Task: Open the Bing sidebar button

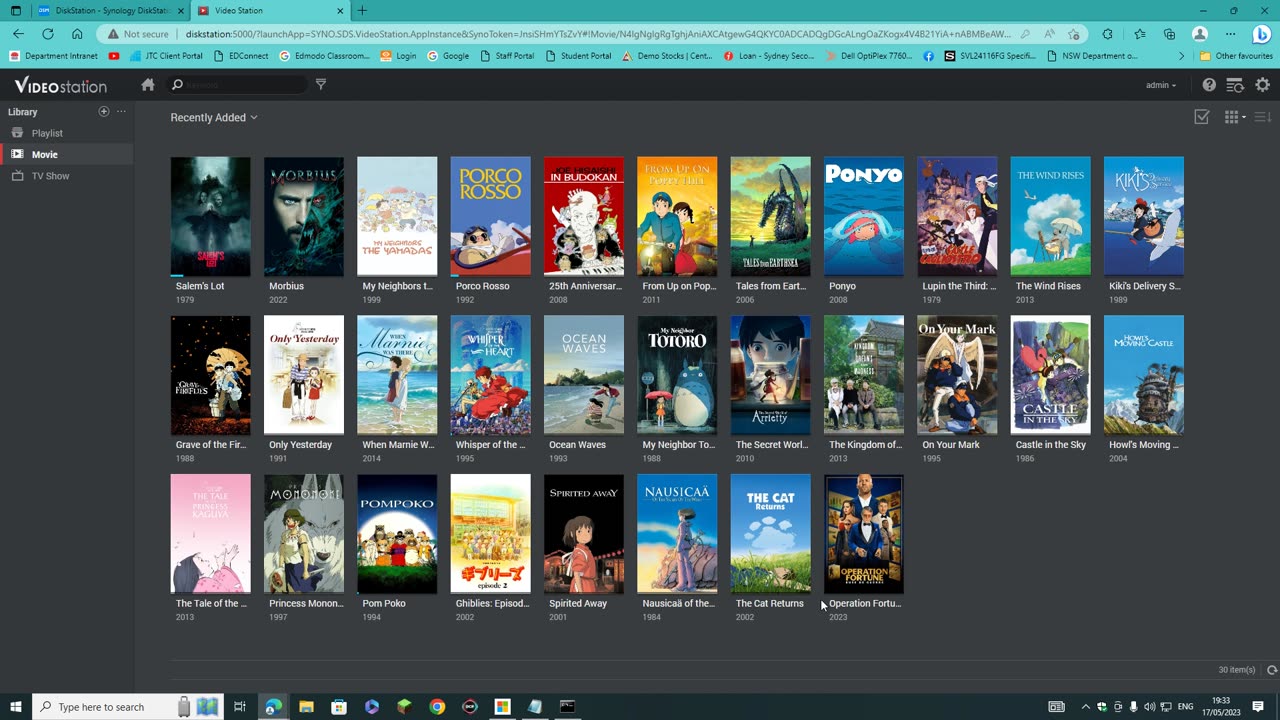Action: tap(1261, 34)
